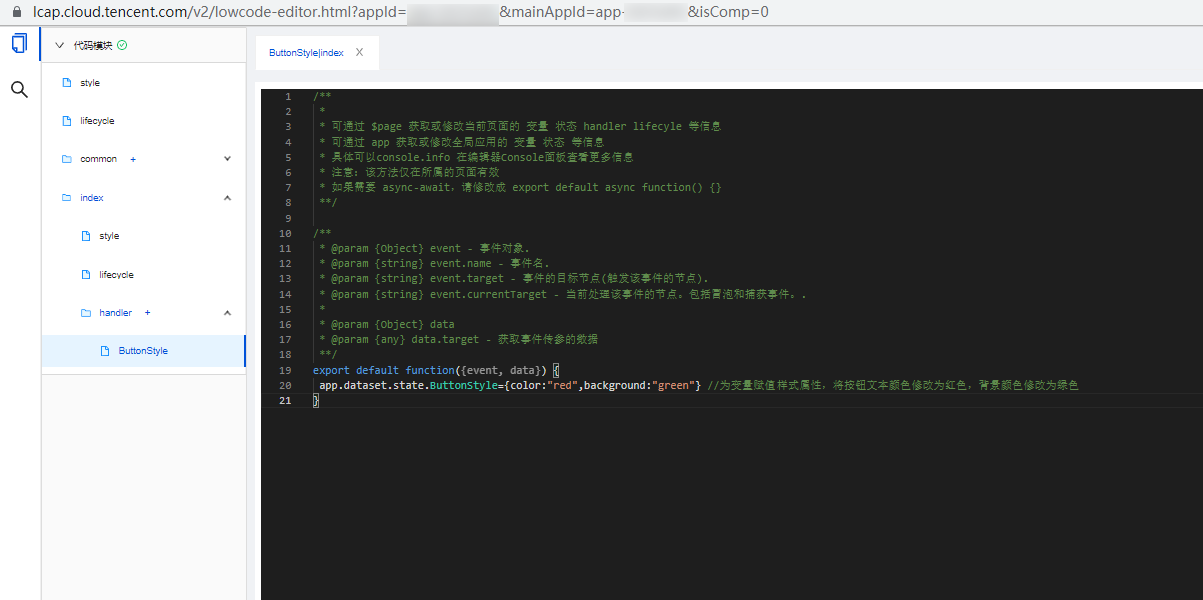Expand the common folder chevron
This screenshot has height=600, width=1203.
[x=227, y=159]
